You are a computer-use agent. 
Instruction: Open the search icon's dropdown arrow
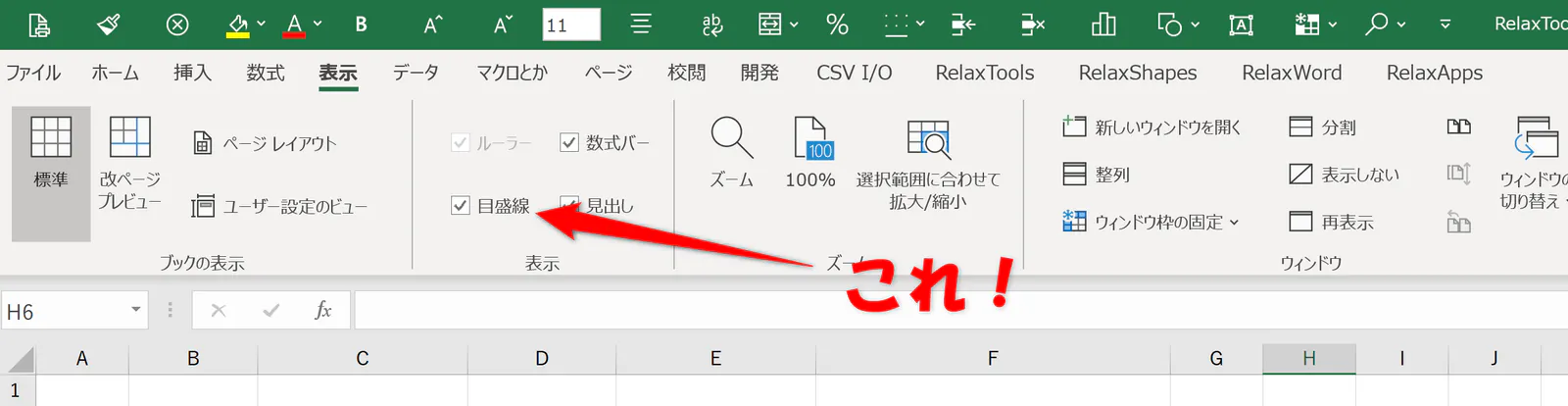coord(1401,24)
